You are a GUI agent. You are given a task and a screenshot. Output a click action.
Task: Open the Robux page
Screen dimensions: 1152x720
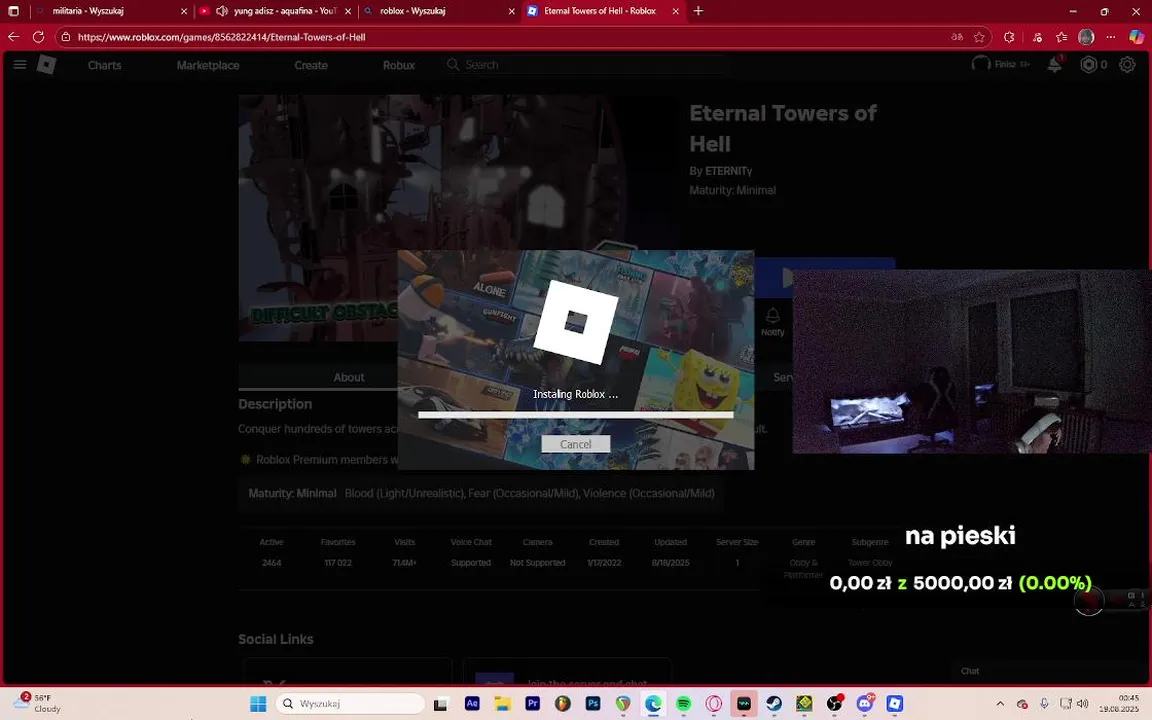(399, 65)
